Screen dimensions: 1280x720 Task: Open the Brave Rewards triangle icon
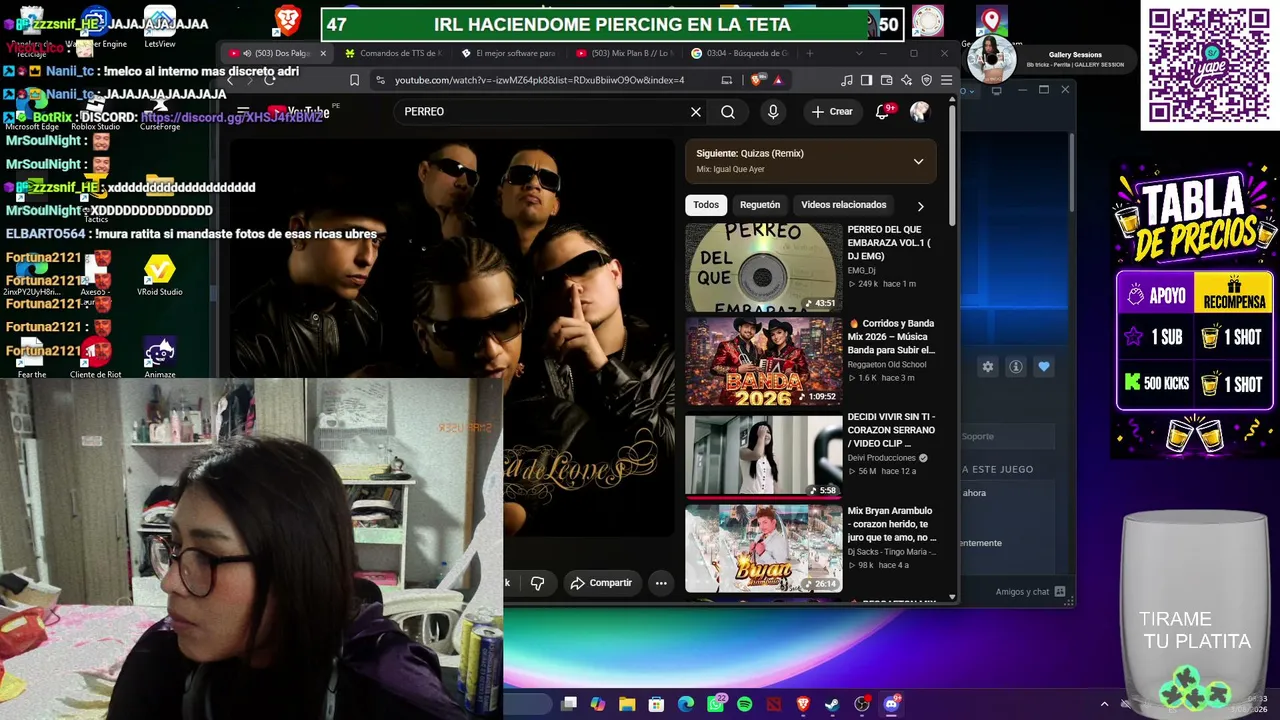(x=777, y=80)
